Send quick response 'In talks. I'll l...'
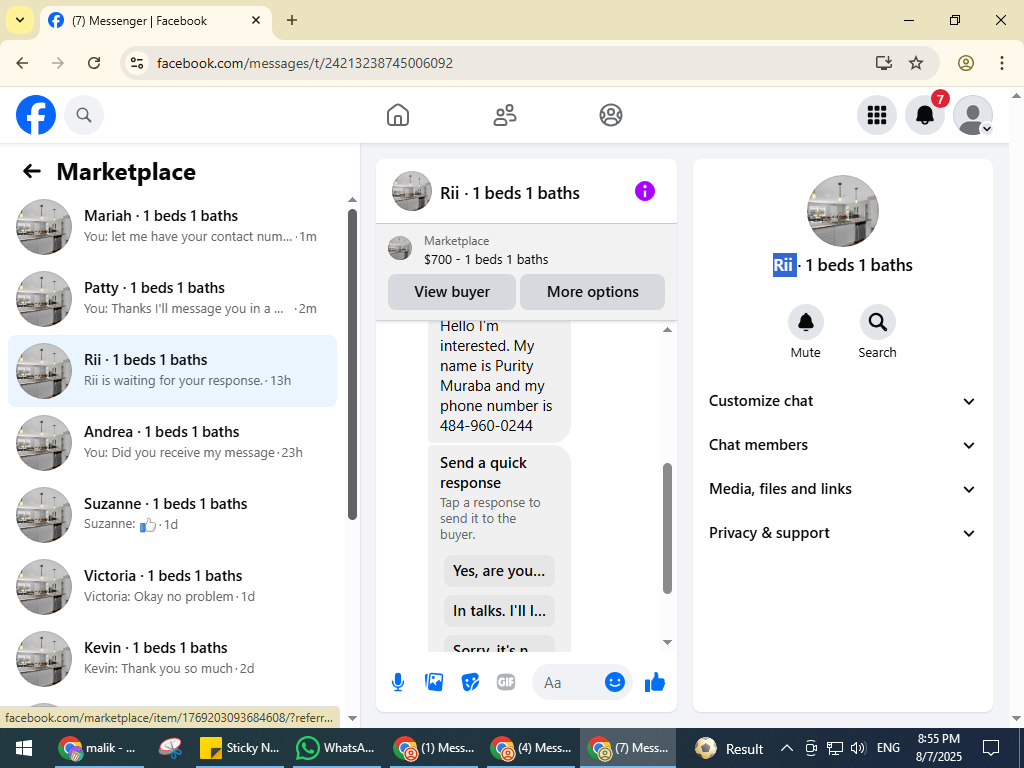1024x768 pixels. tap(499, 611)
